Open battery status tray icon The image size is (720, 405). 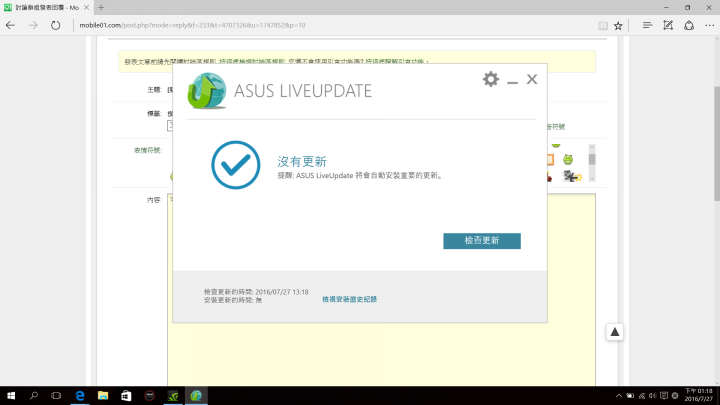[630, 395]
